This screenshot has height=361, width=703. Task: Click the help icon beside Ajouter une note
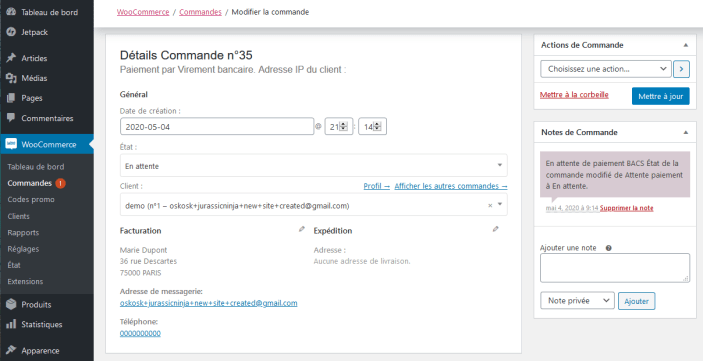pos(608,248)
